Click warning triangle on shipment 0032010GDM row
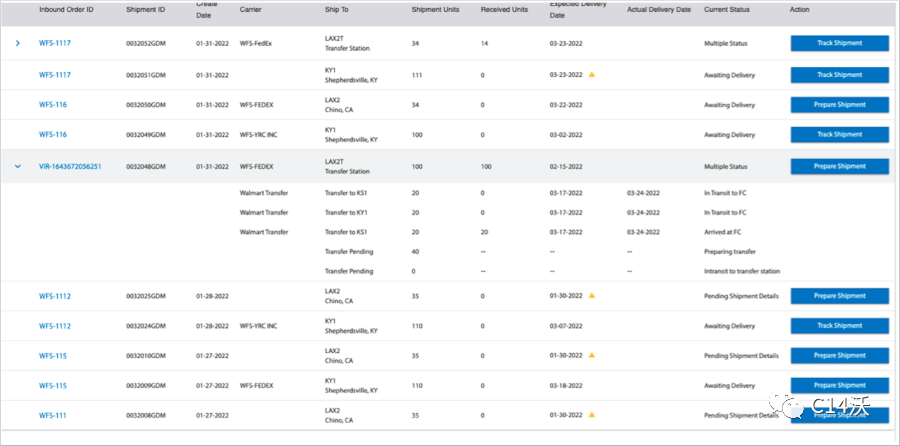Image resolution: width=900 pixels, height=446 pixels. [x=592, y=355]
